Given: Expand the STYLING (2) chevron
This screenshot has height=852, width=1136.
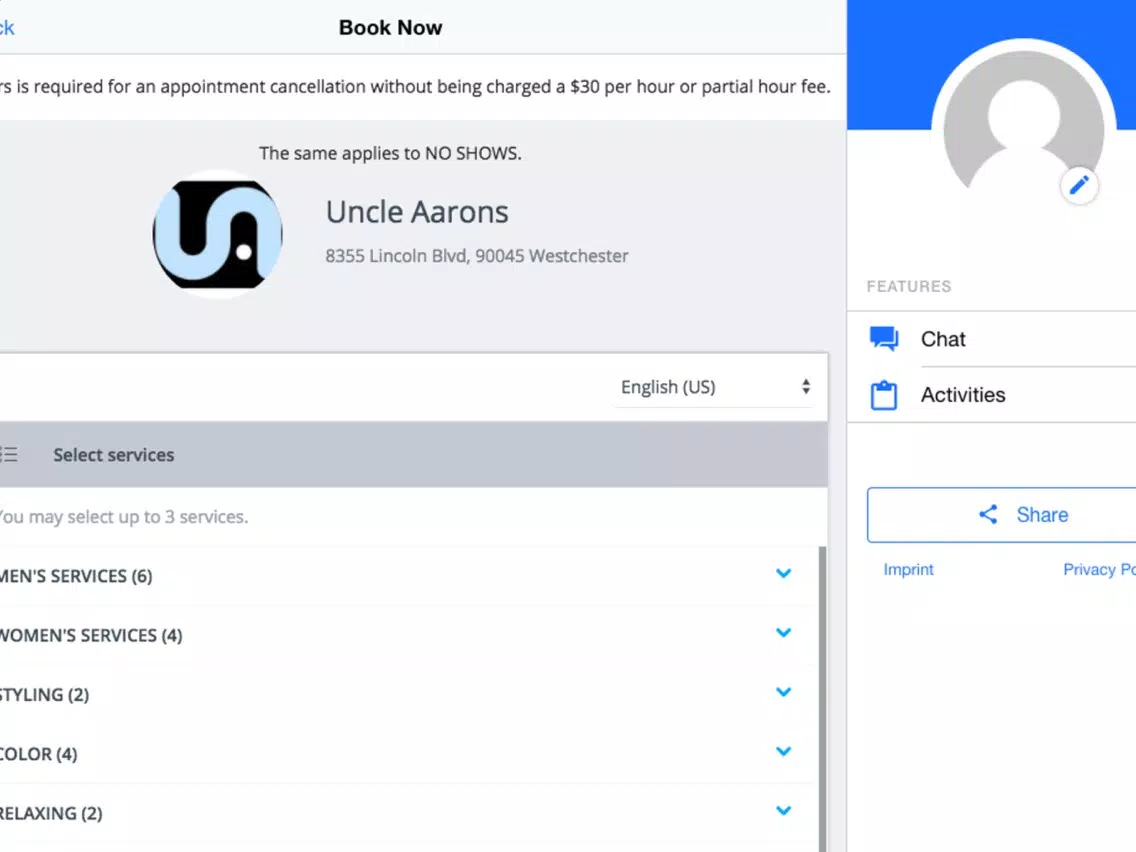Looking at the screenshot, I should pyautogui.click(x=783, y=692).
